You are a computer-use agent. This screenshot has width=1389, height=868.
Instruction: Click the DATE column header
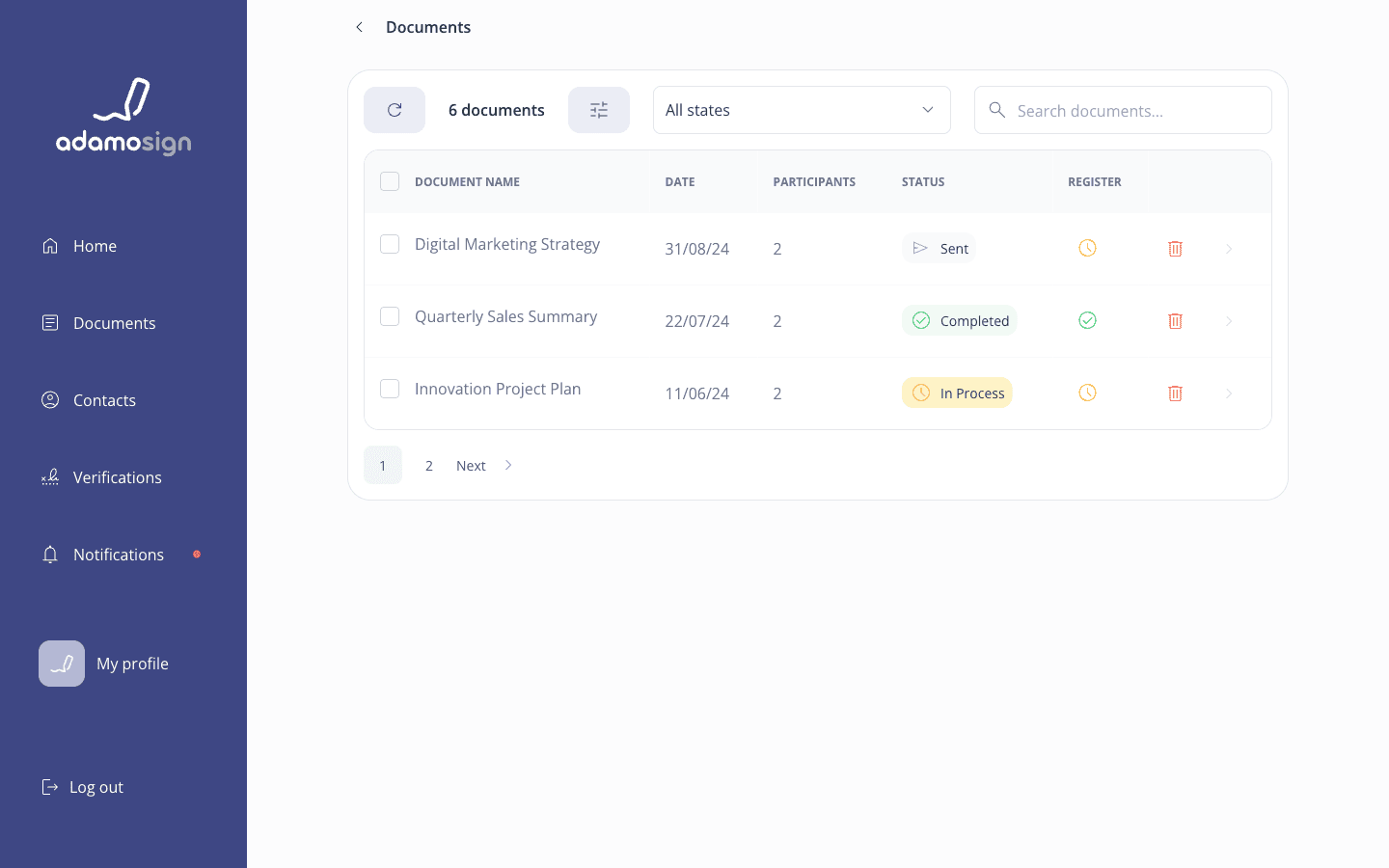[680, 181]
